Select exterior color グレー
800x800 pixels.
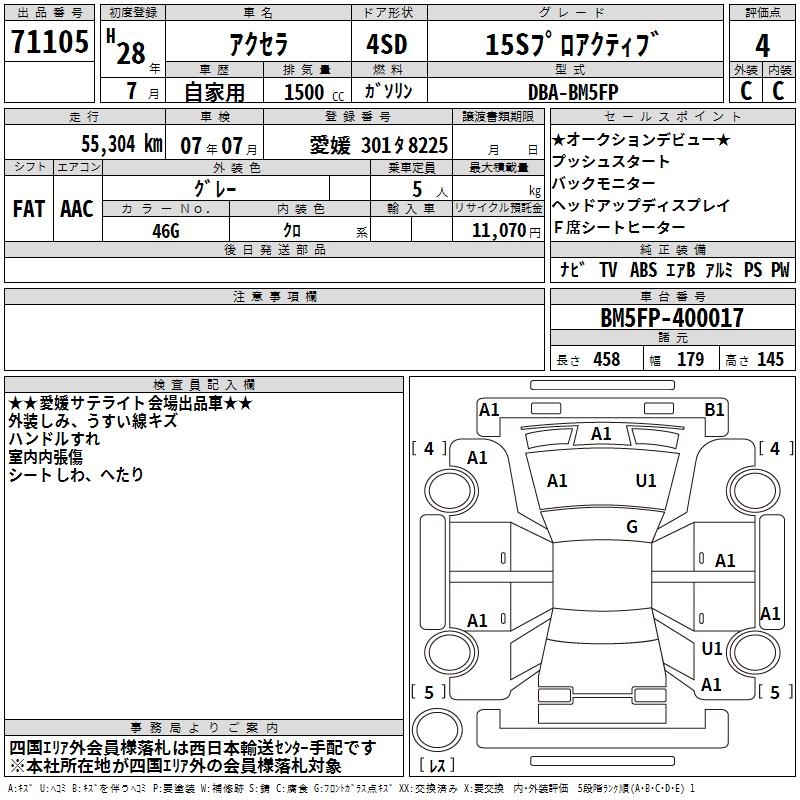215,189
